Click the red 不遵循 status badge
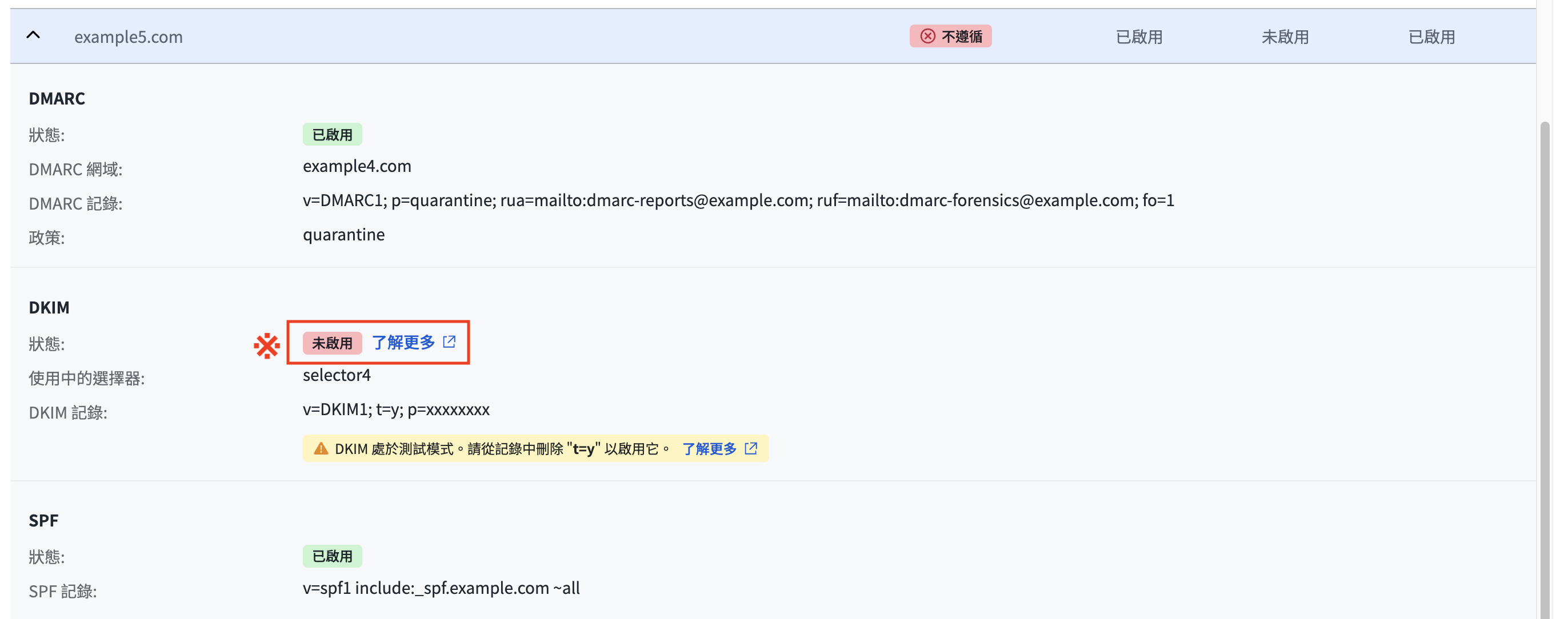 950,36
